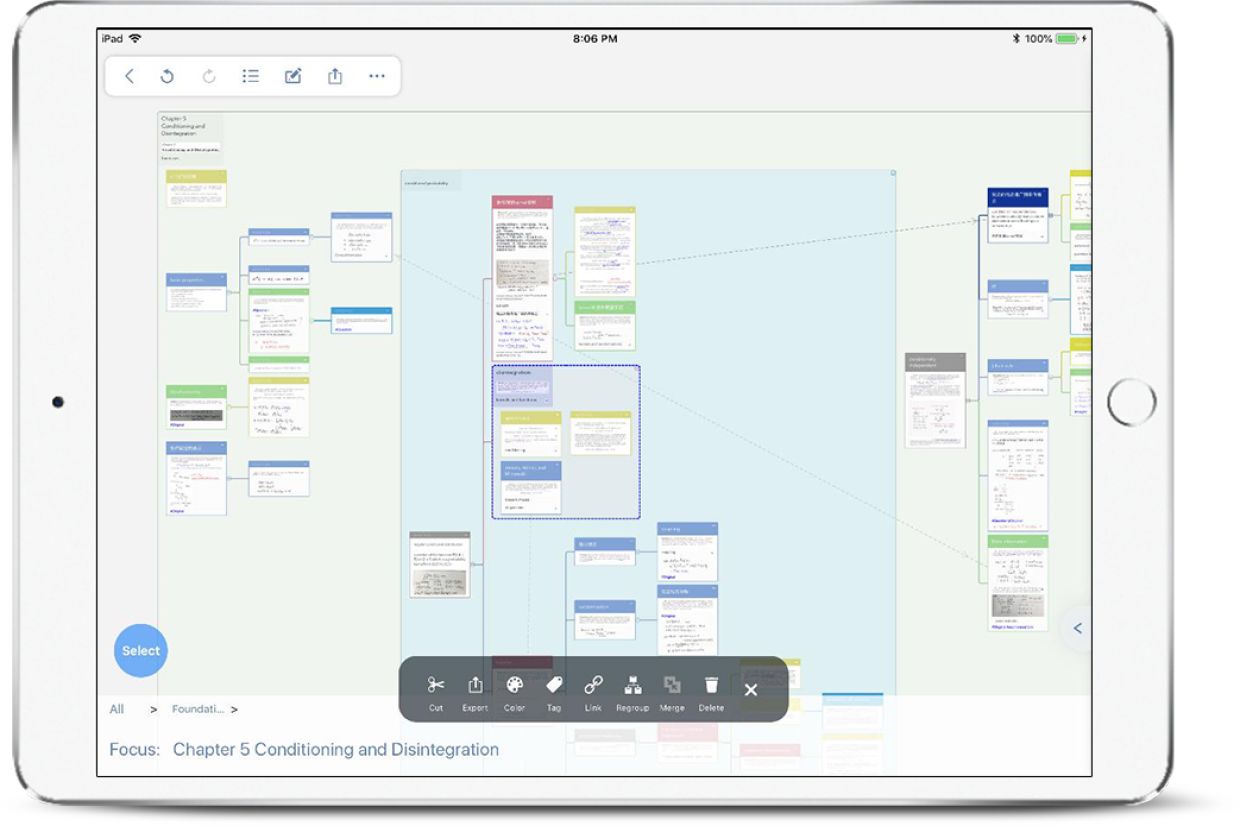Cut the selected nodes
This screenshot has height=826, width=1240.
click(x=436, y=692)
